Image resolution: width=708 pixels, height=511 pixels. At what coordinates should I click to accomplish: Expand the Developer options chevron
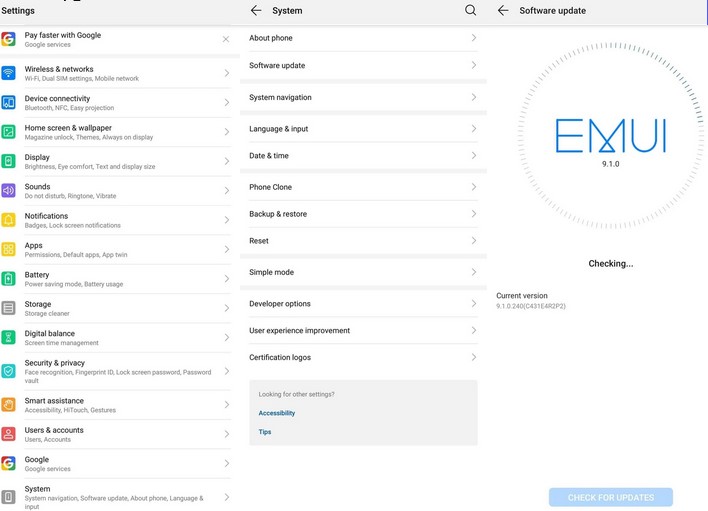474,303
